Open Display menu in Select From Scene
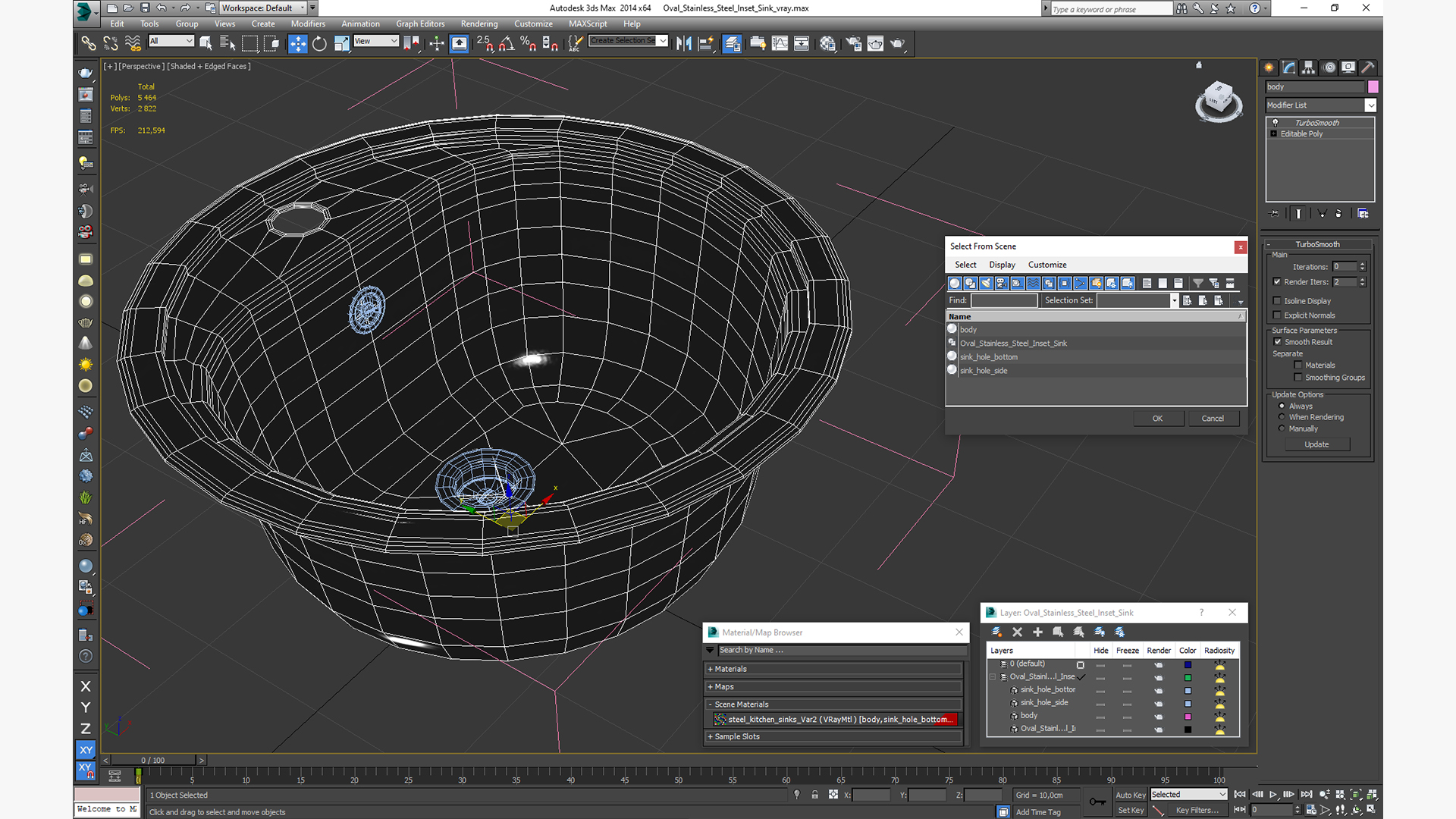 (1002, 265)
